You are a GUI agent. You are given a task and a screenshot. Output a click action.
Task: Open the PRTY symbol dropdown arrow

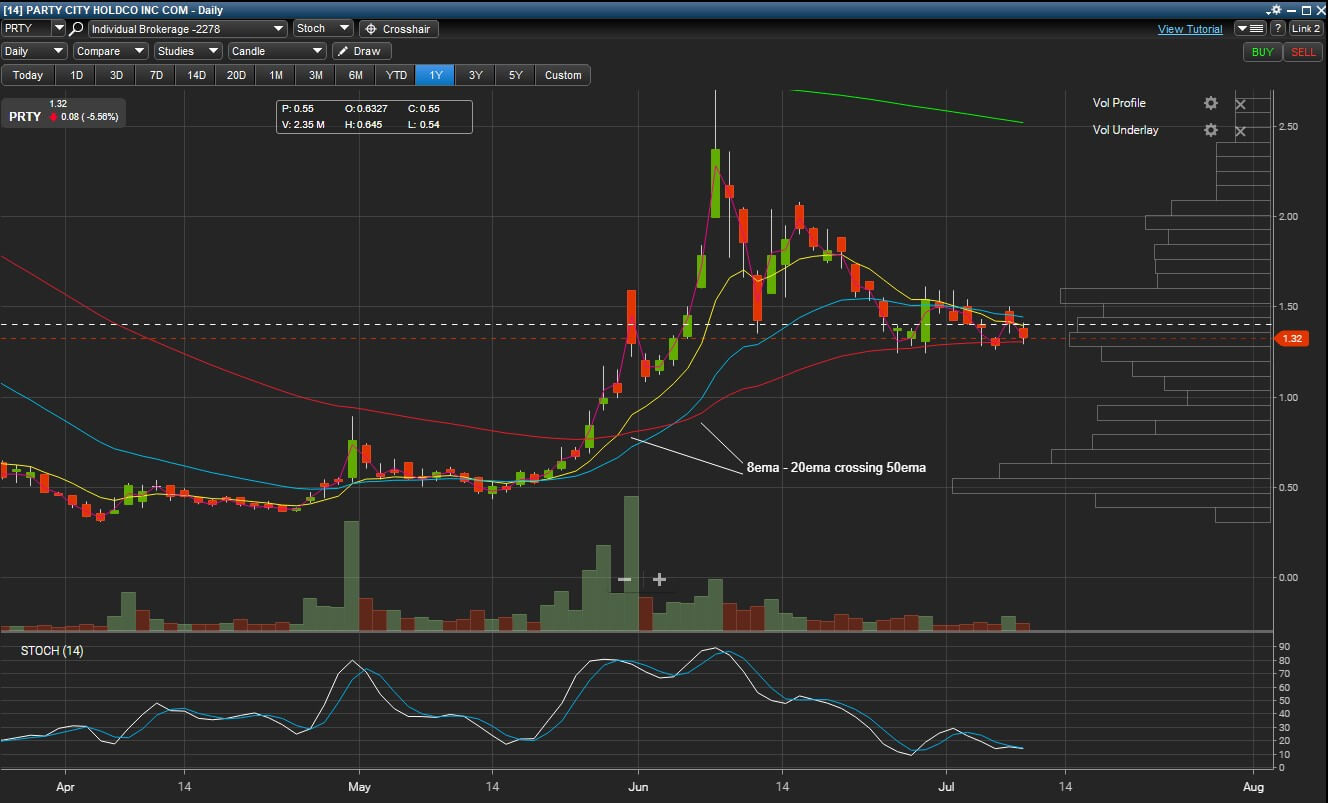coord(58,29)
